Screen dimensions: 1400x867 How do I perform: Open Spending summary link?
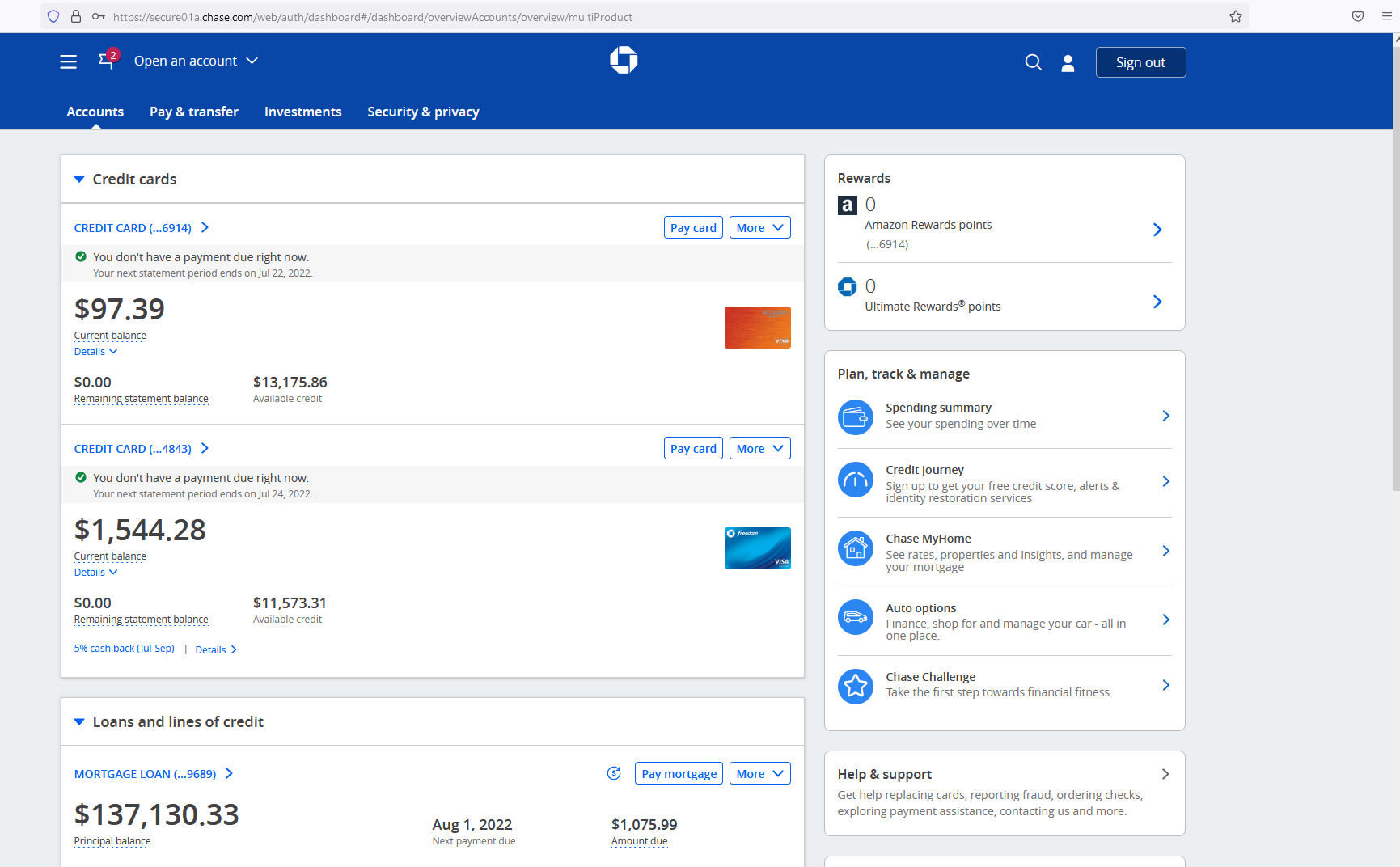click(1005, 416)
